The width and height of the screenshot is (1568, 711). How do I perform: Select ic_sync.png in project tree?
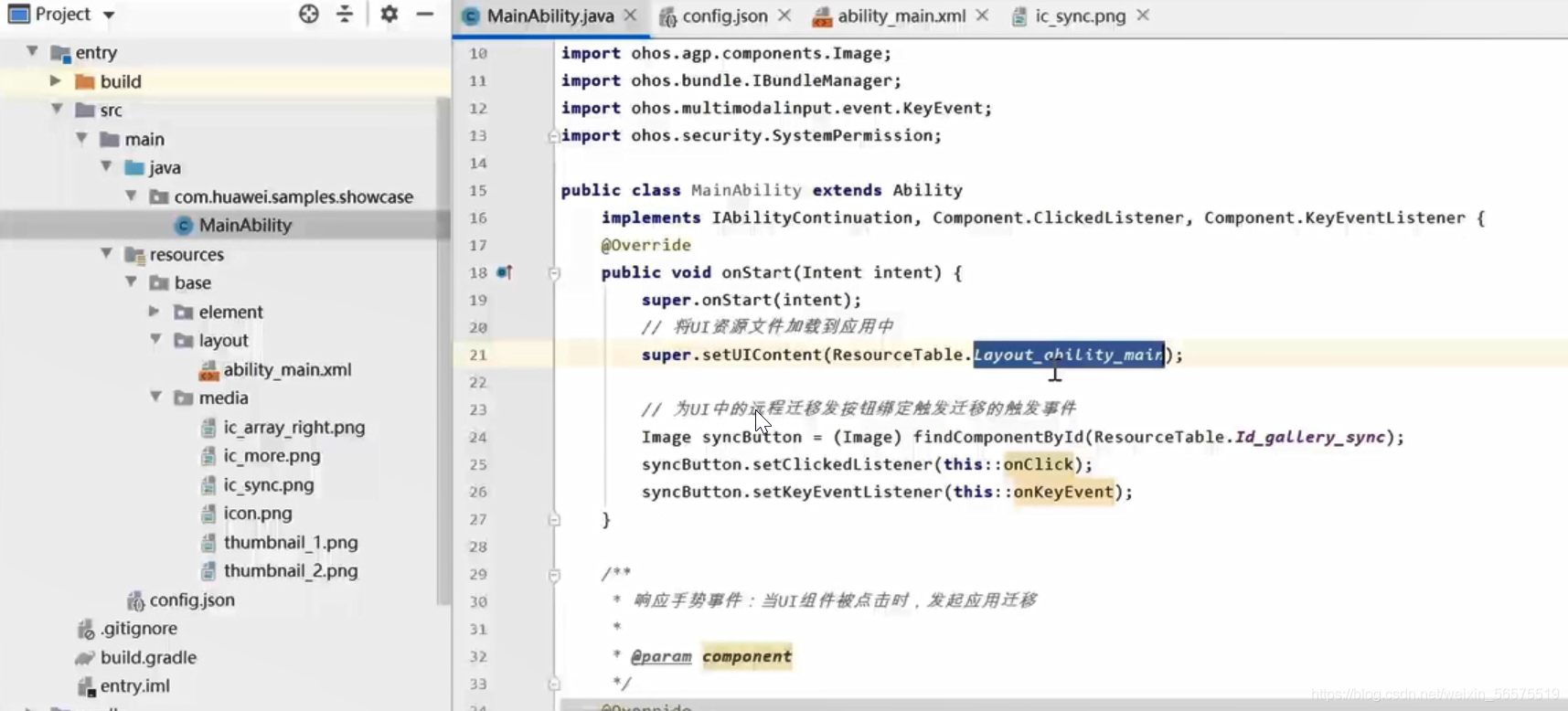[x=269, y=484]
